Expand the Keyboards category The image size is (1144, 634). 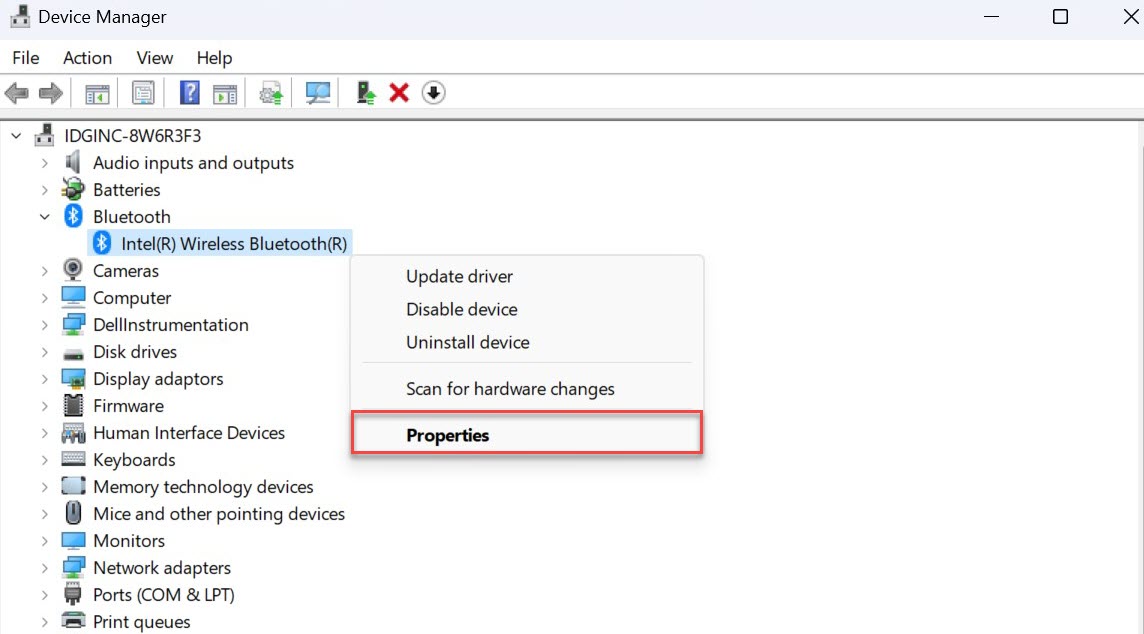pos(45,460)
